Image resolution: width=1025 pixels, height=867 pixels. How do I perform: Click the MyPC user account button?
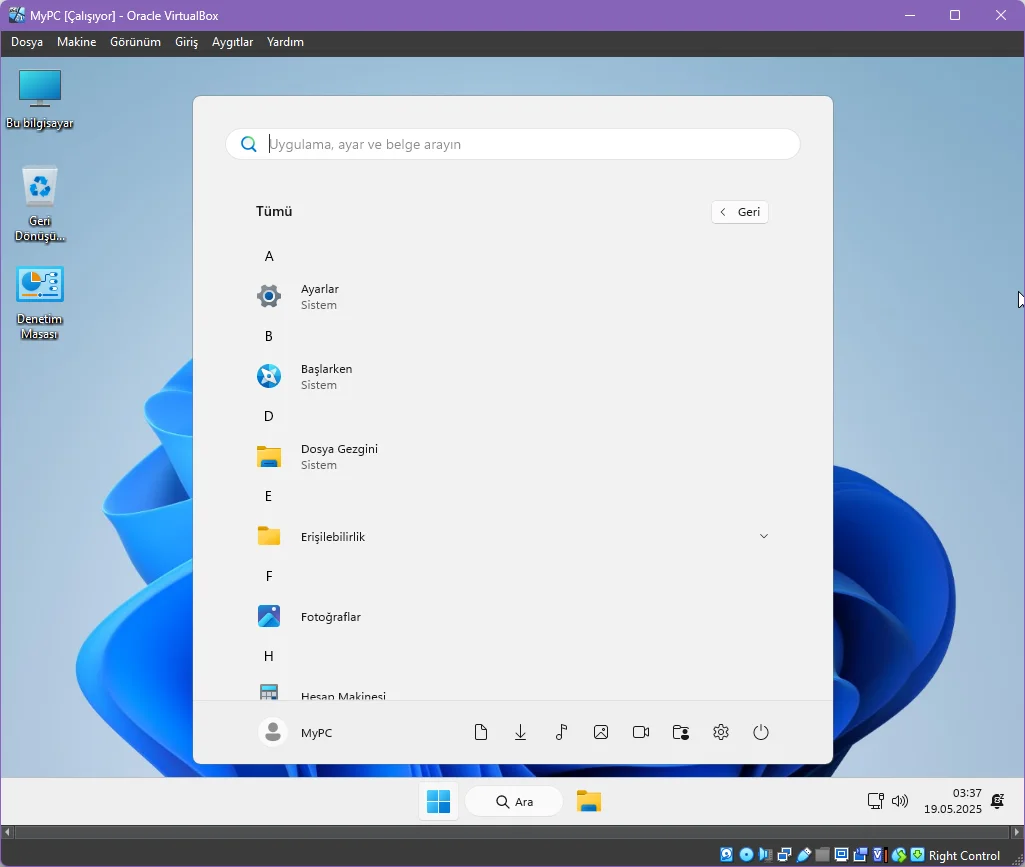point(295,732)
